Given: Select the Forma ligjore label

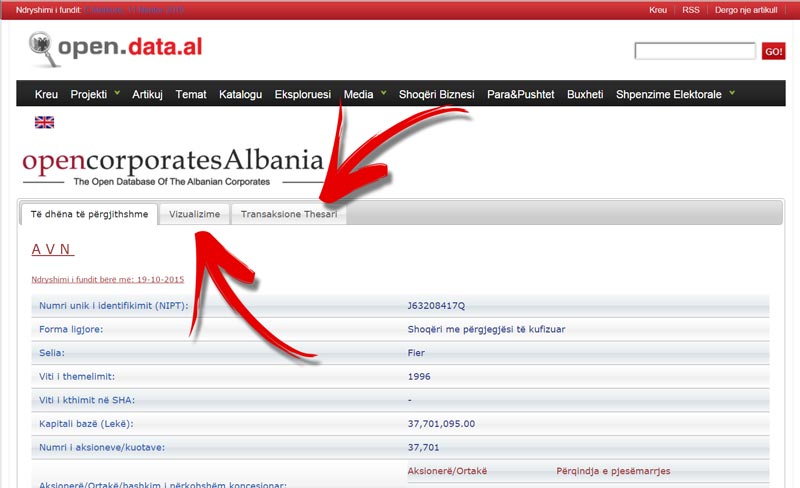Looking at the screenshot, I should pyautogui.click(x=71, y=329).
